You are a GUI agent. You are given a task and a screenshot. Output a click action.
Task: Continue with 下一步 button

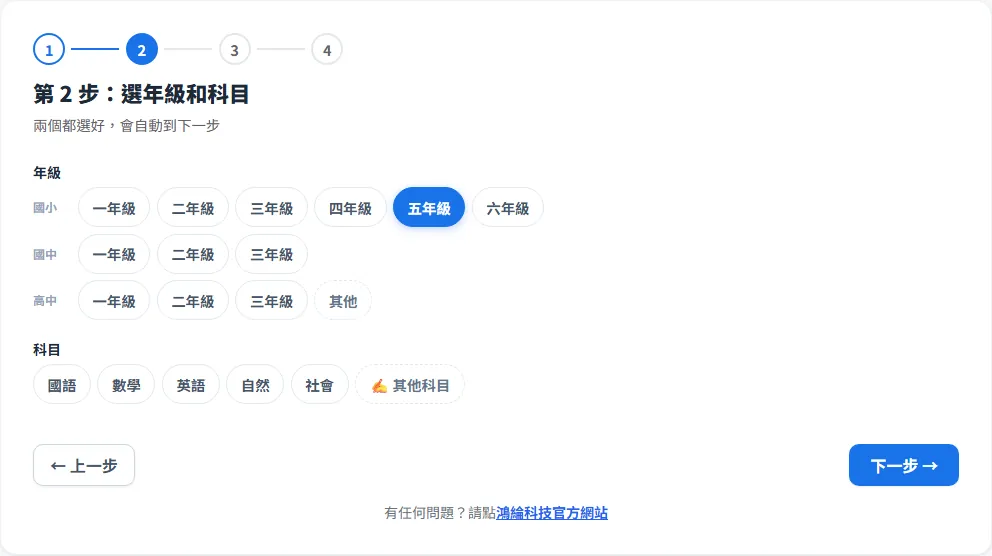tap(903, 465)
